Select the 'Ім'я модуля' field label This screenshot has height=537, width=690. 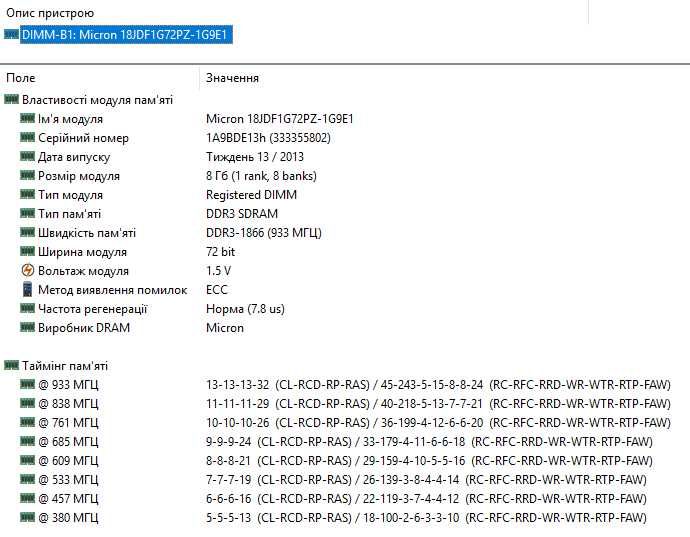pyautogui.click(x=70, y=119)
